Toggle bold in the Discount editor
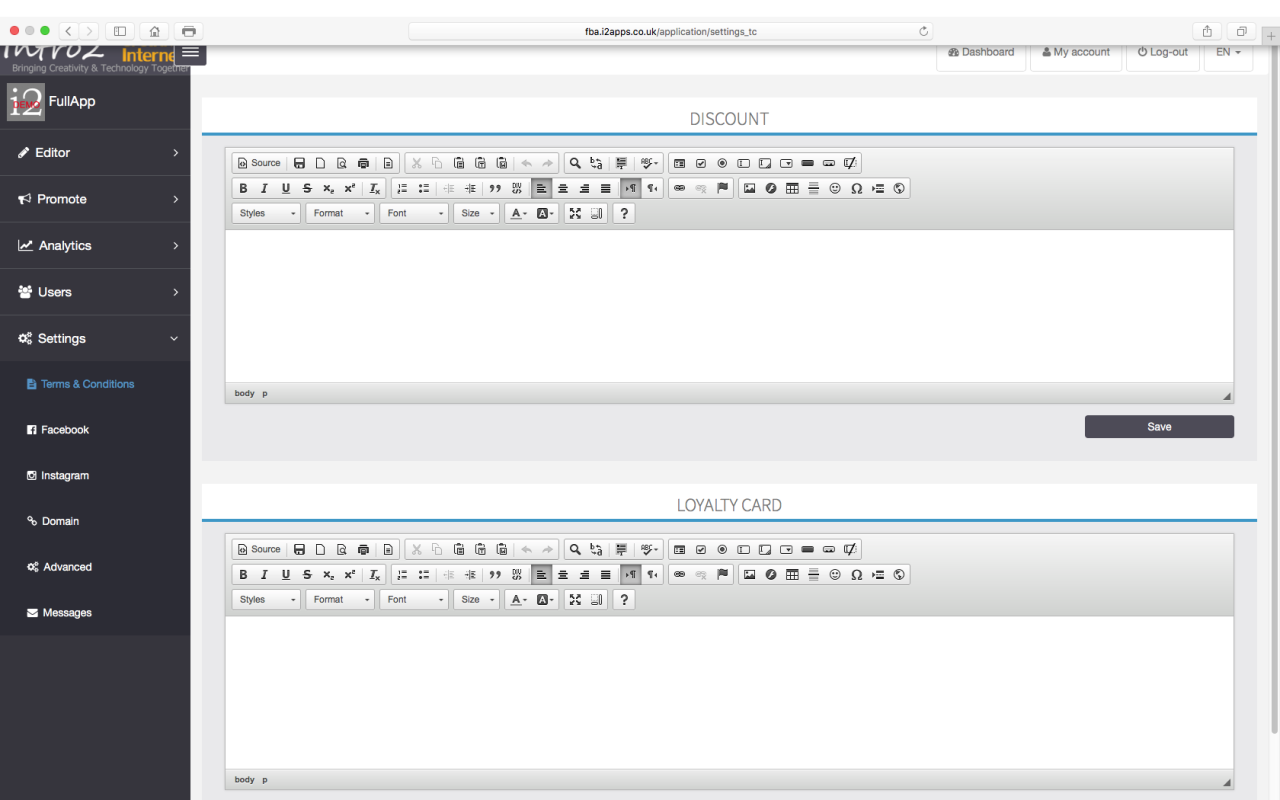Screen dimensions: 1280x800 pyautogui.click(x=243, y=188)
